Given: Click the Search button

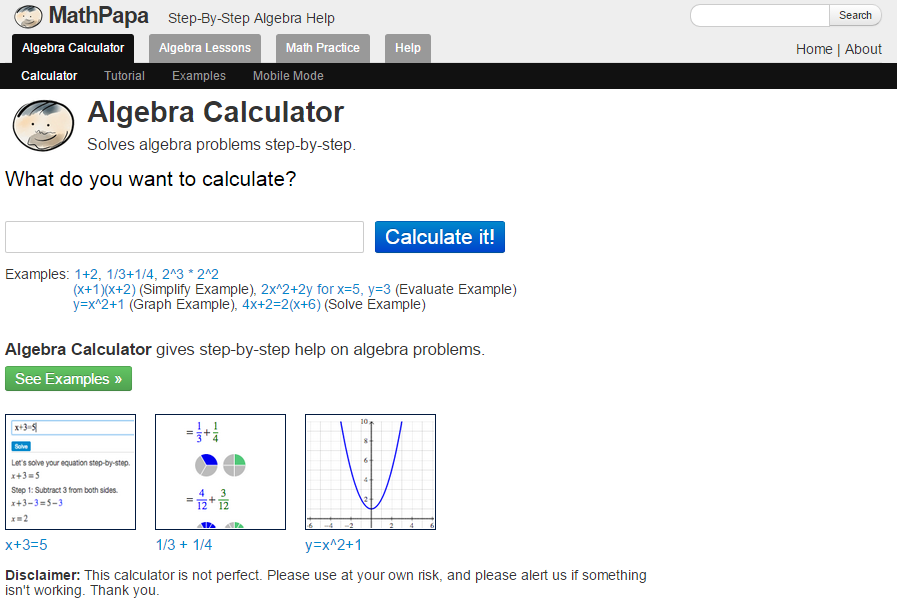Looking at the screenshot, I should click(x=855, y=15).
